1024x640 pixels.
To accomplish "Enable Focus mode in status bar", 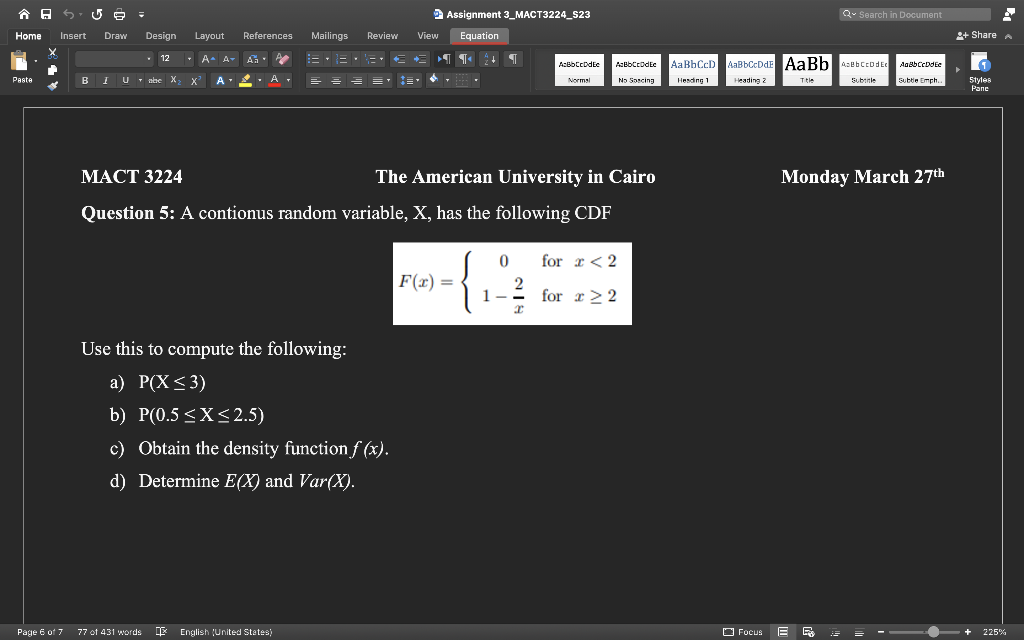I will pyautogui.click(x=743, y=632).
